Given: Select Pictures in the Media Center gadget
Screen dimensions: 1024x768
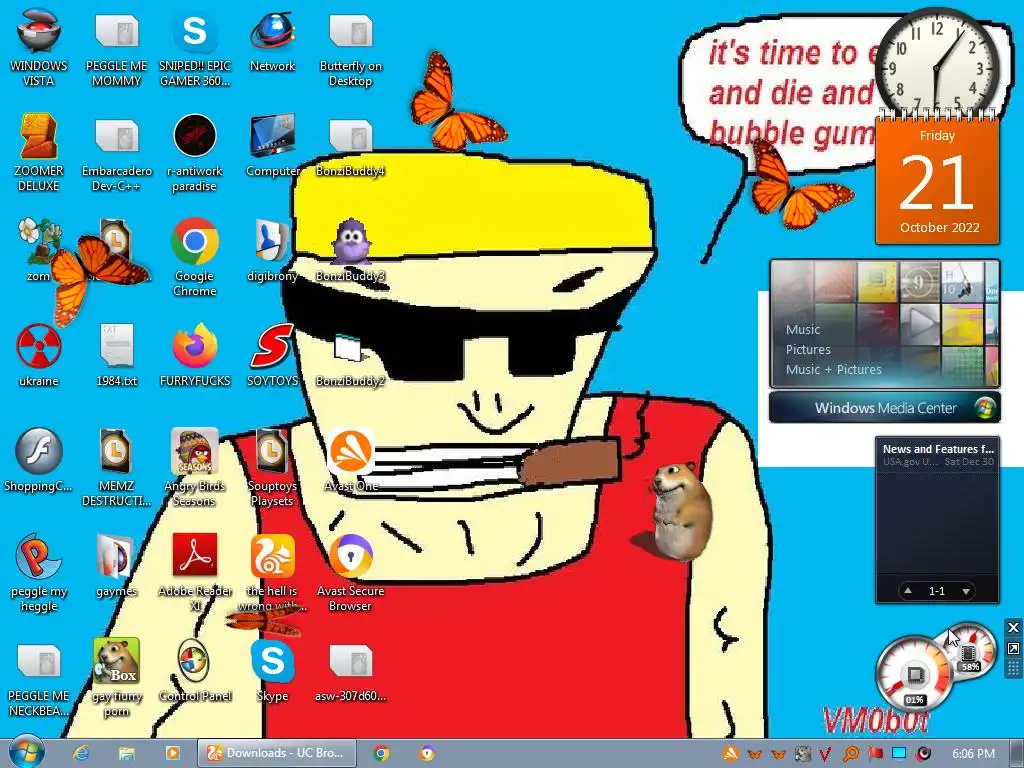Looking at the screenshot, I should 808,349.
